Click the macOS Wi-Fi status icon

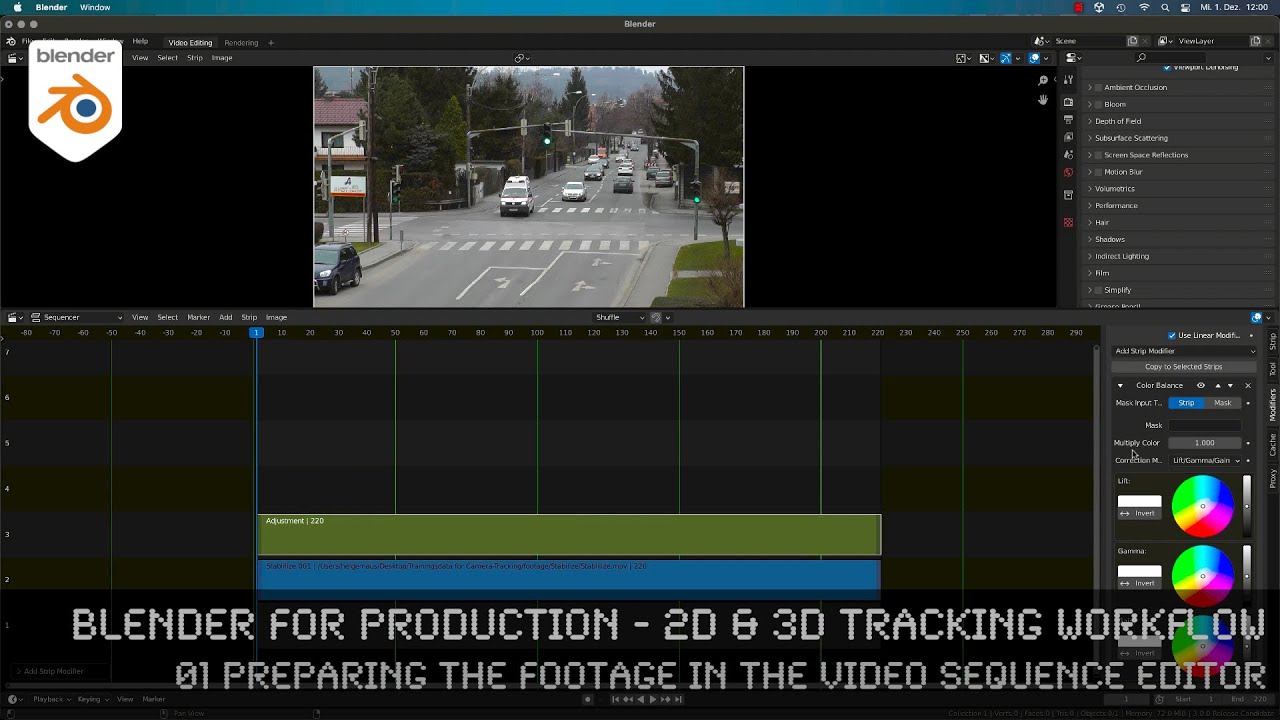point(1144,7)
